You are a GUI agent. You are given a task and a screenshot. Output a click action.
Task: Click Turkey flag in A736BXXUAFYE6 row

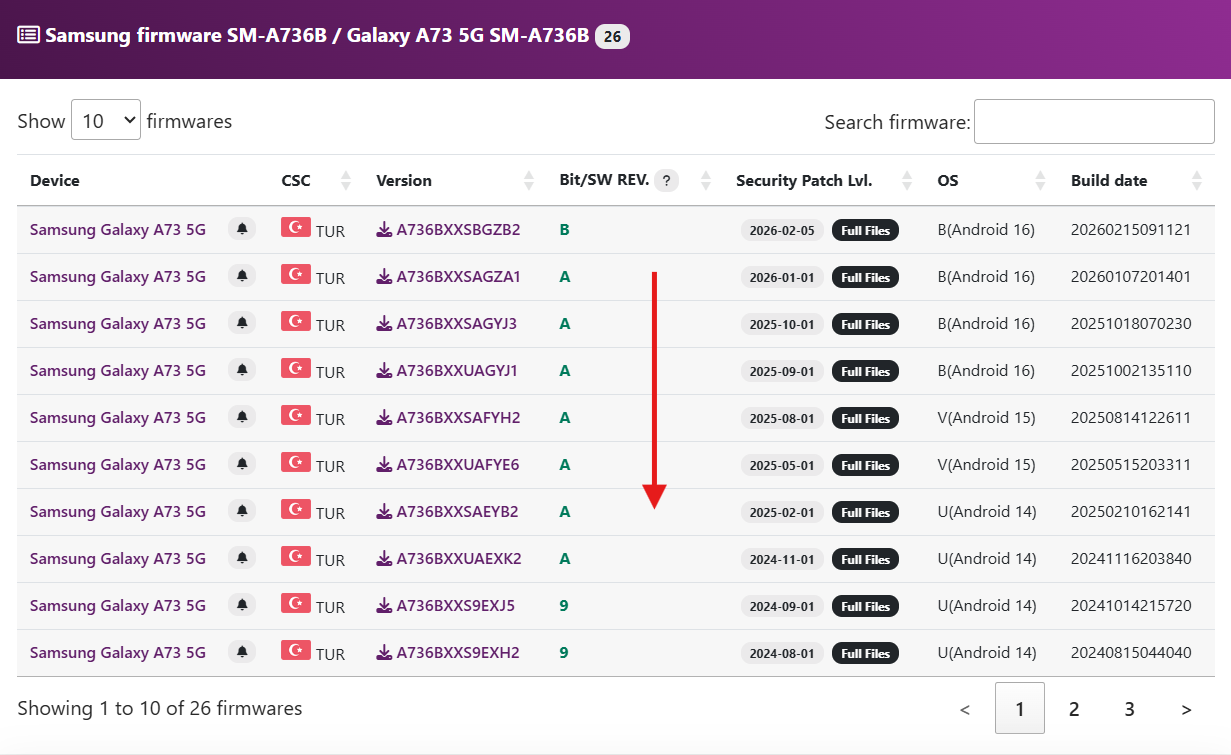click(x=296, y=462)
